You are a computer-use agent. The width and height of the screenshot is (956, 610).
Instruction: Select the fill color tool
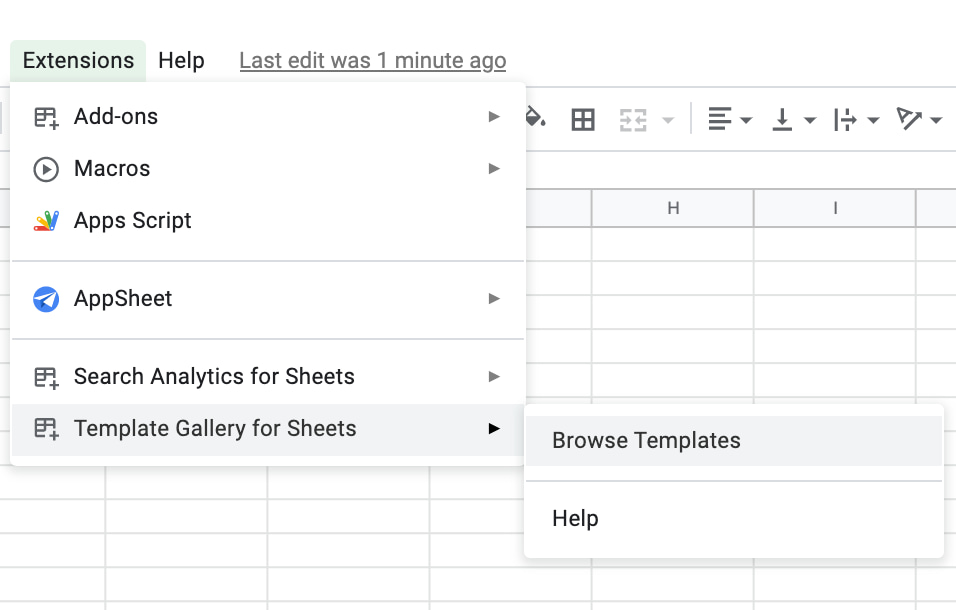(534, 118)
